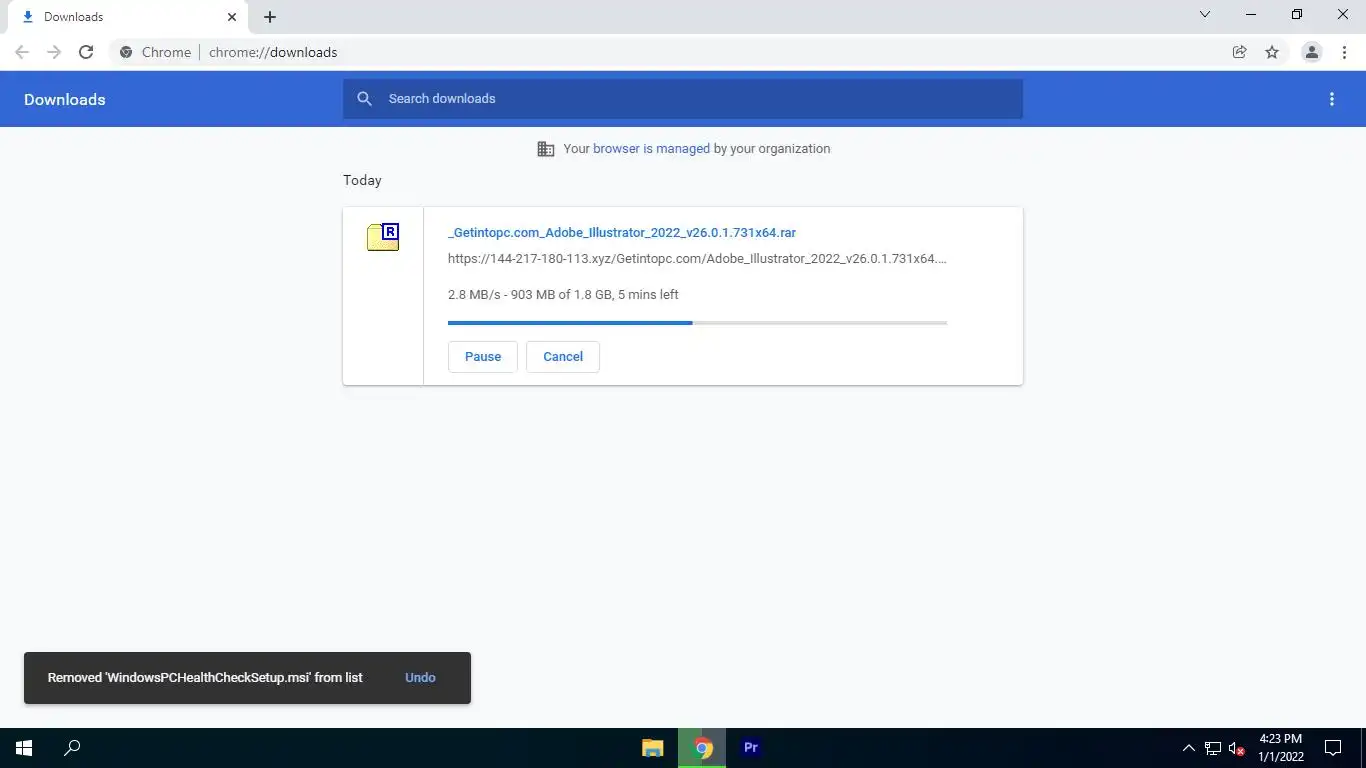Viewport: 1366px width, 768px height.
Task: Open Adobe Premiere Pro from taskbar
Action: point(751,748)
